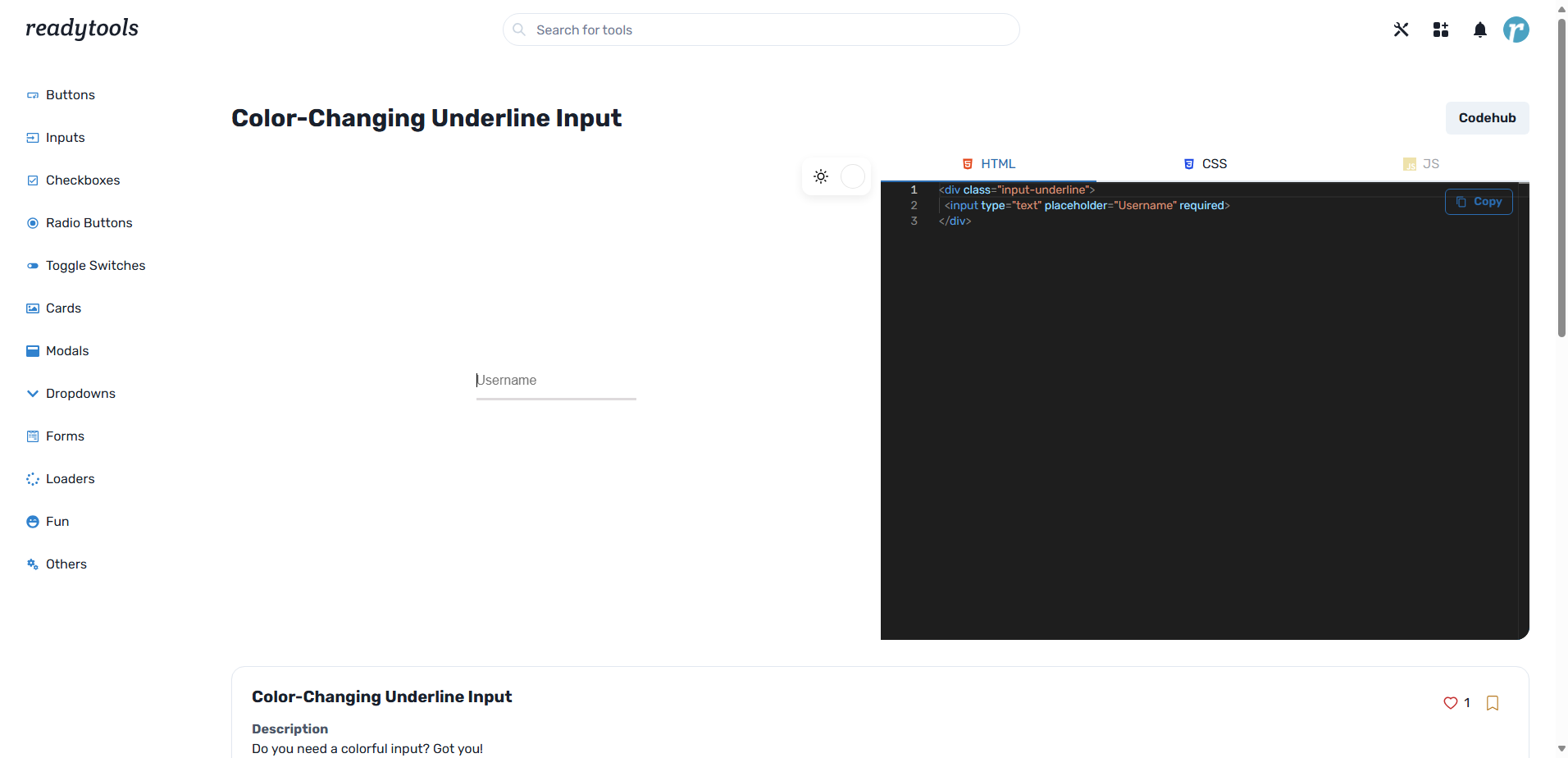Click the Fun smiley icon
This screenshot has width=1568, height=758.
point(33,522)
